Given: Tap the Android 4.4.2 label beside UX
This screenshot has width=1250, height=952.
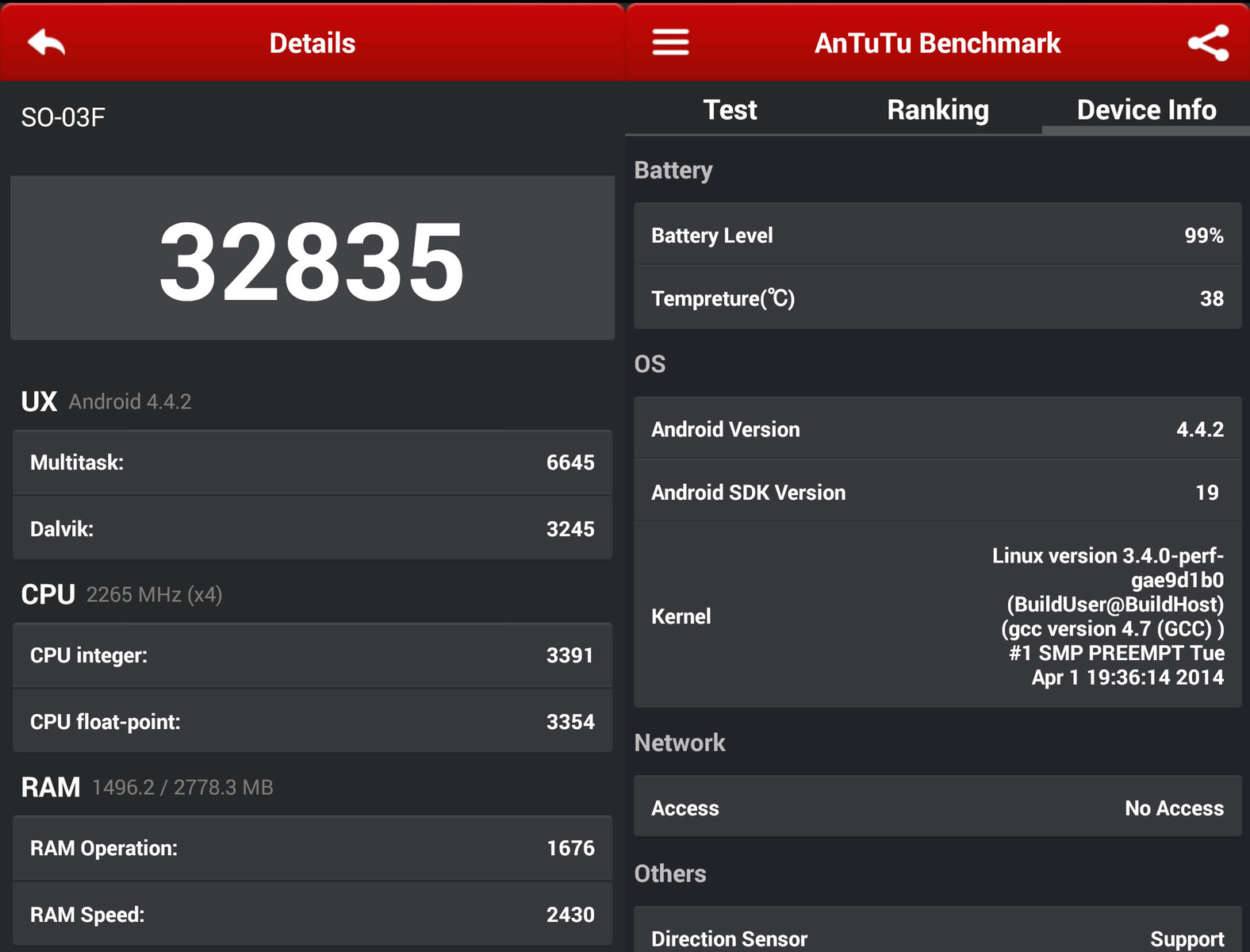Looking at the screenshot, I should (130, 402).
